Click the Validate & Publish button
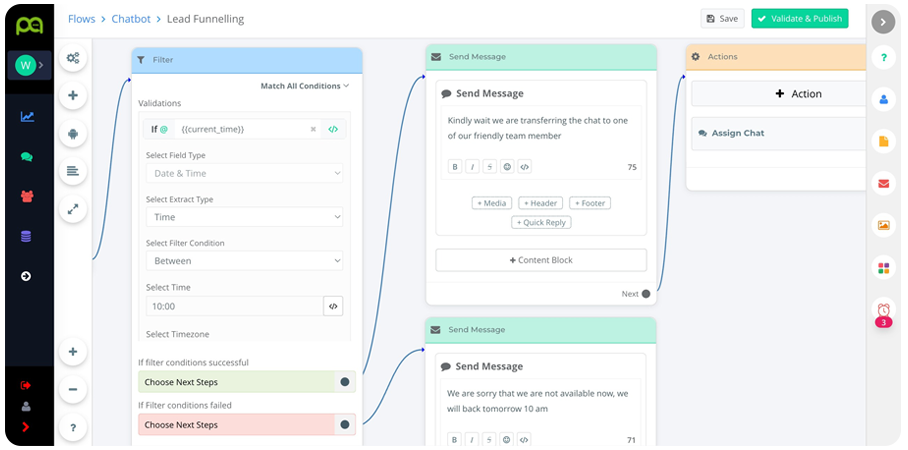Screen dimensions: 908x450 799,19
